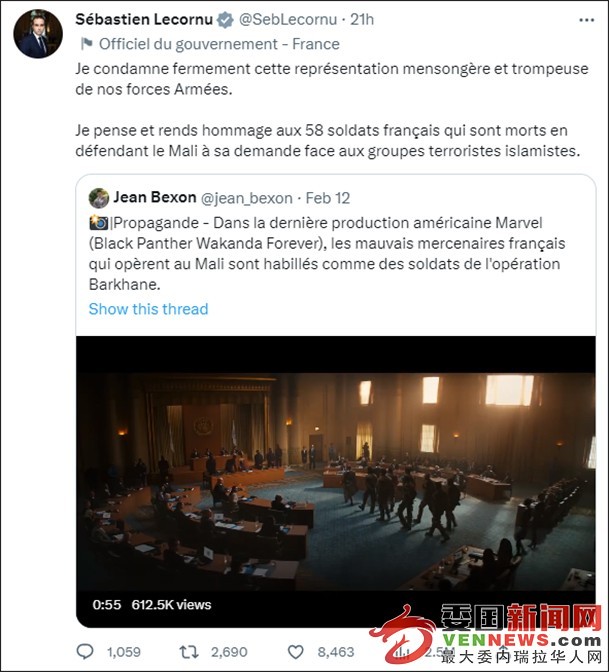Viewport: 609px width, 672px height.
Task: Click the 21h timestamp
Action: click(362, 19)
